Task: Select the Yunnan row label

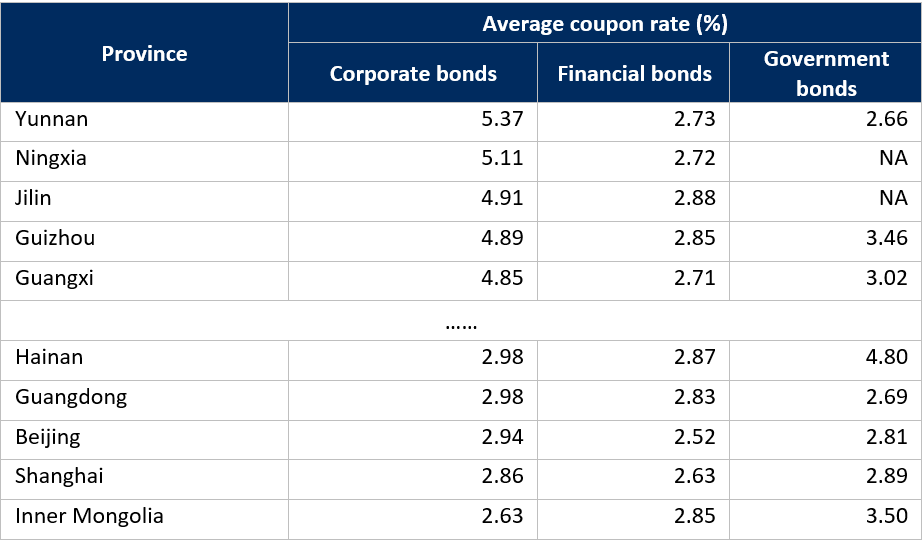Action: coord(52,119)
